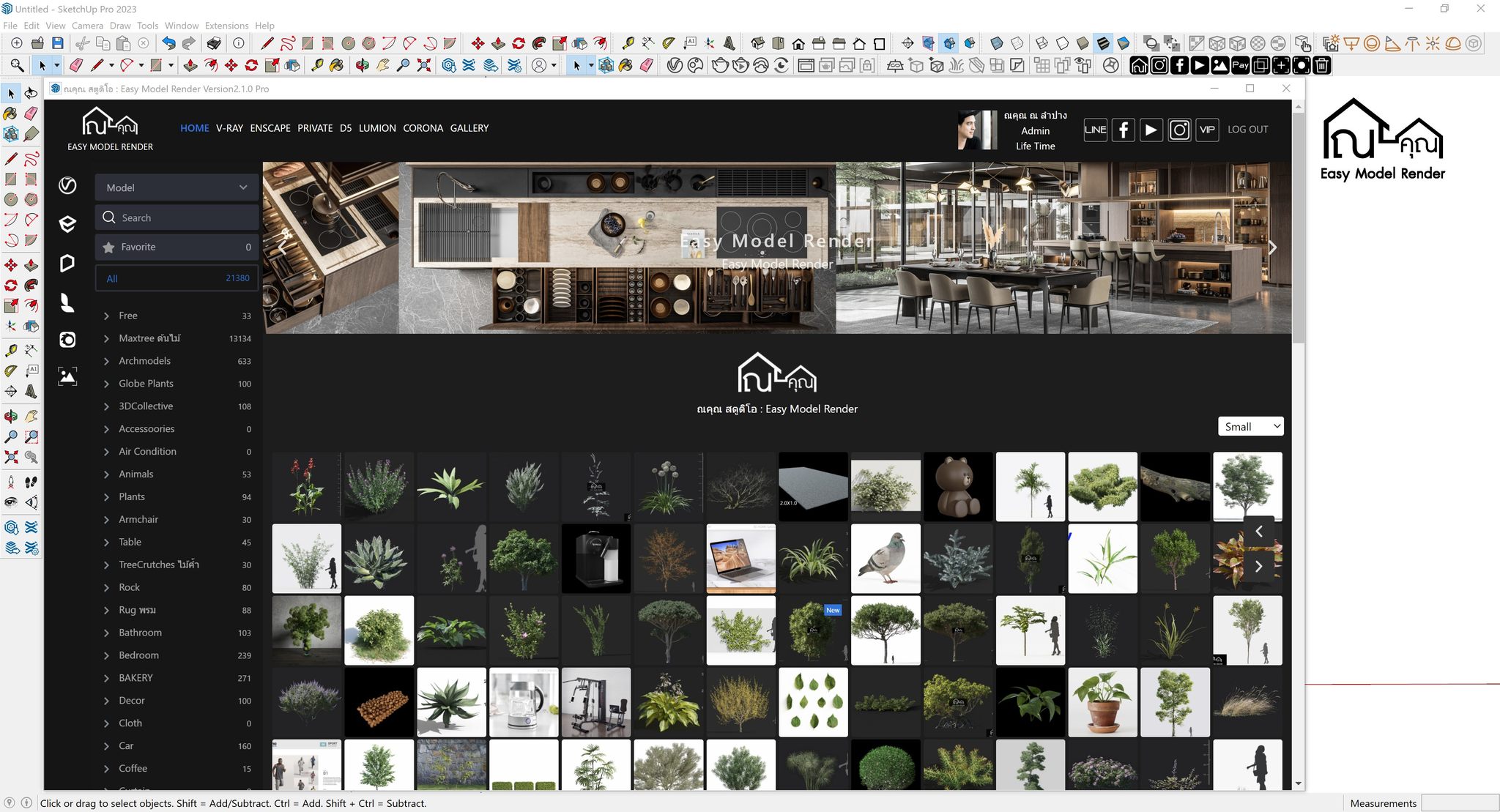This screenshot has width=1500, height=812.
Task: Open the LINE social link icon
Action: click(1095, 130)
